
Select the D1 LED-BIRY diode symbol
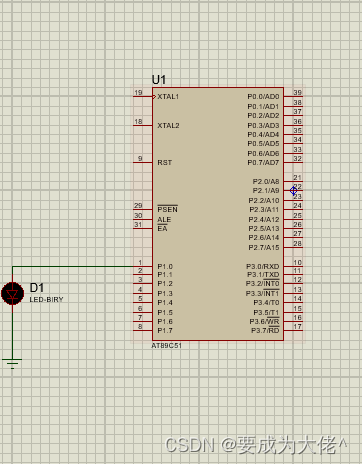12,293
